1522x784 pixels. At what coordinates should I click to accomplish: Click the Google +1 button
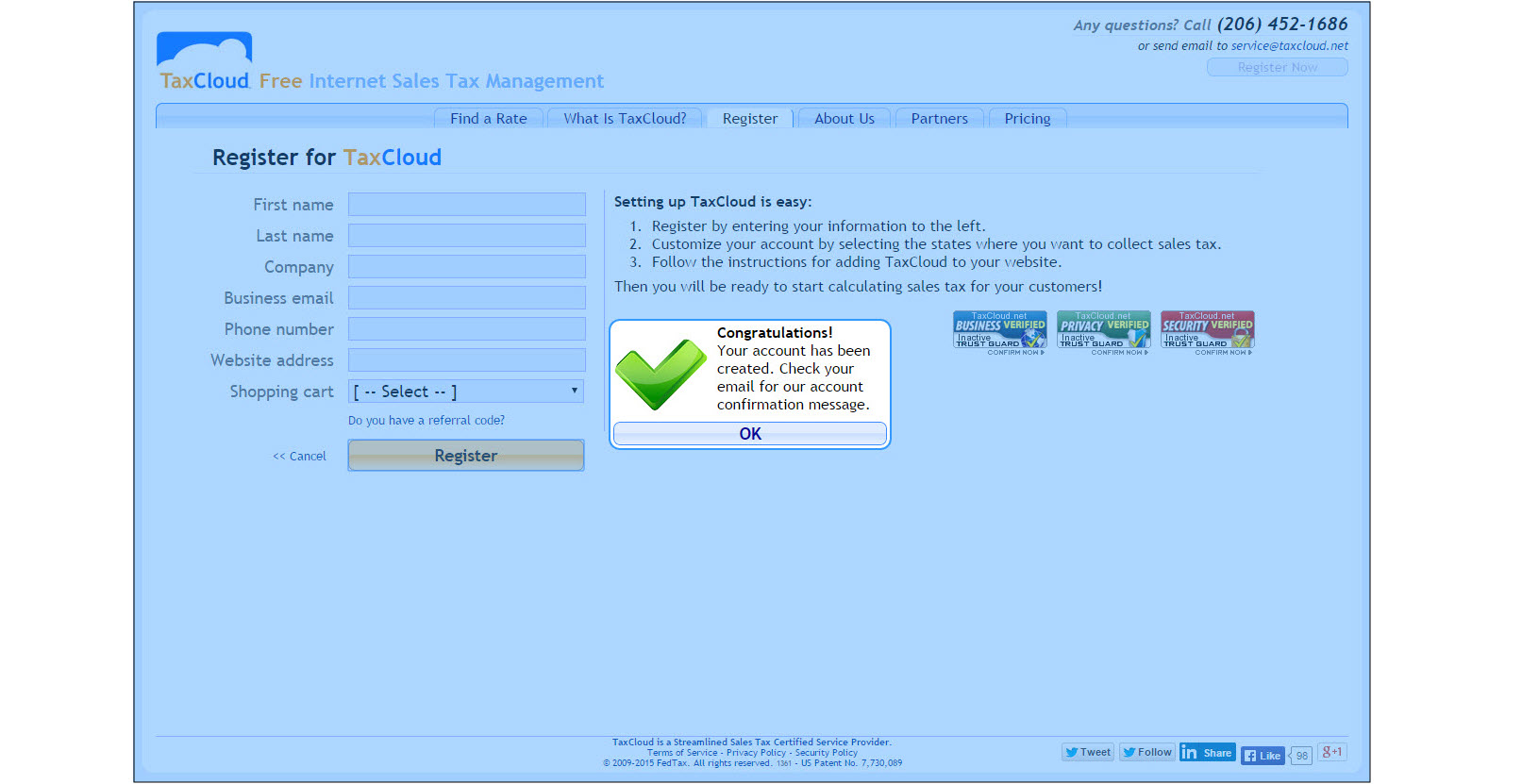(1332, 752)
